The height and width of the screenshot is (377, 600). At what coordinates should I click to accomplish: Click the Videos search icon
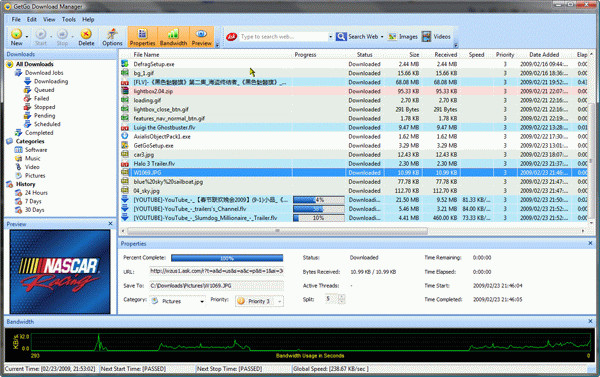tap(426, 37)
